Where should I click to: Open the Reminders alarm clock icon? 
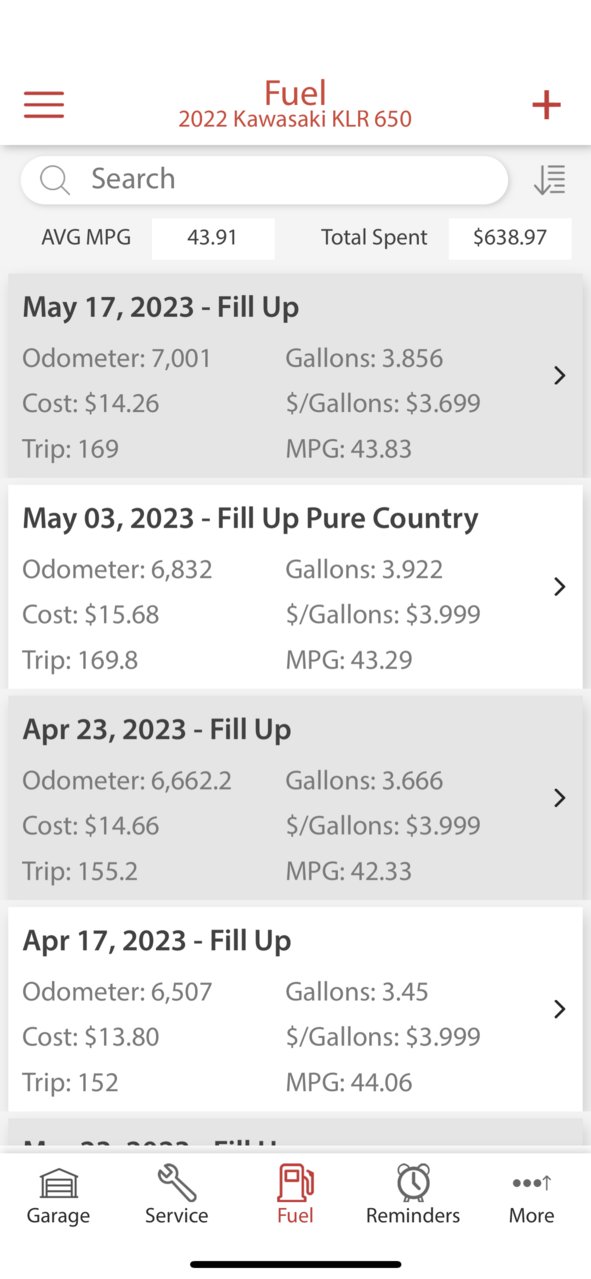click(413, 1183)
